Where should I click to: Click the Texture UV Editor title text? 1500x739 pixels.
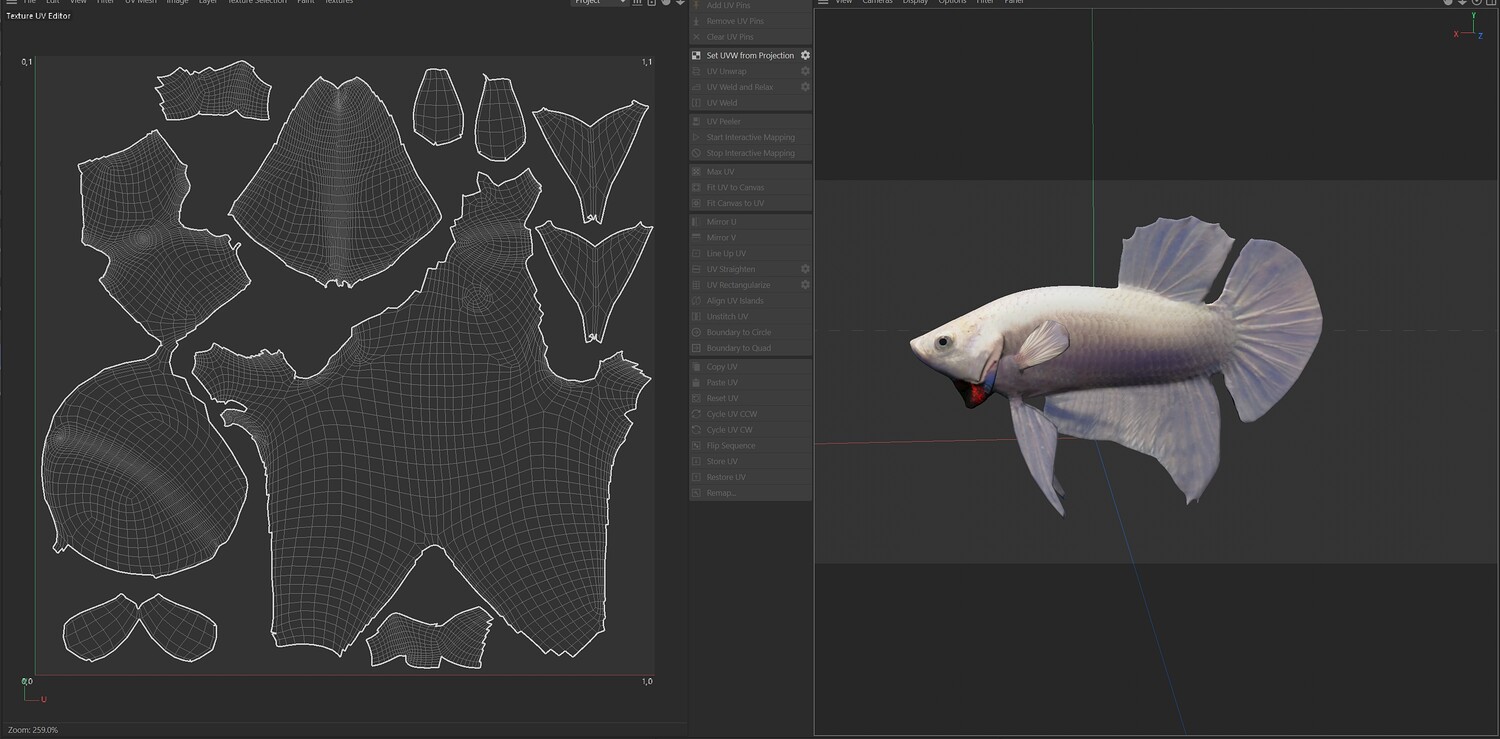click(x=39, y=16)
